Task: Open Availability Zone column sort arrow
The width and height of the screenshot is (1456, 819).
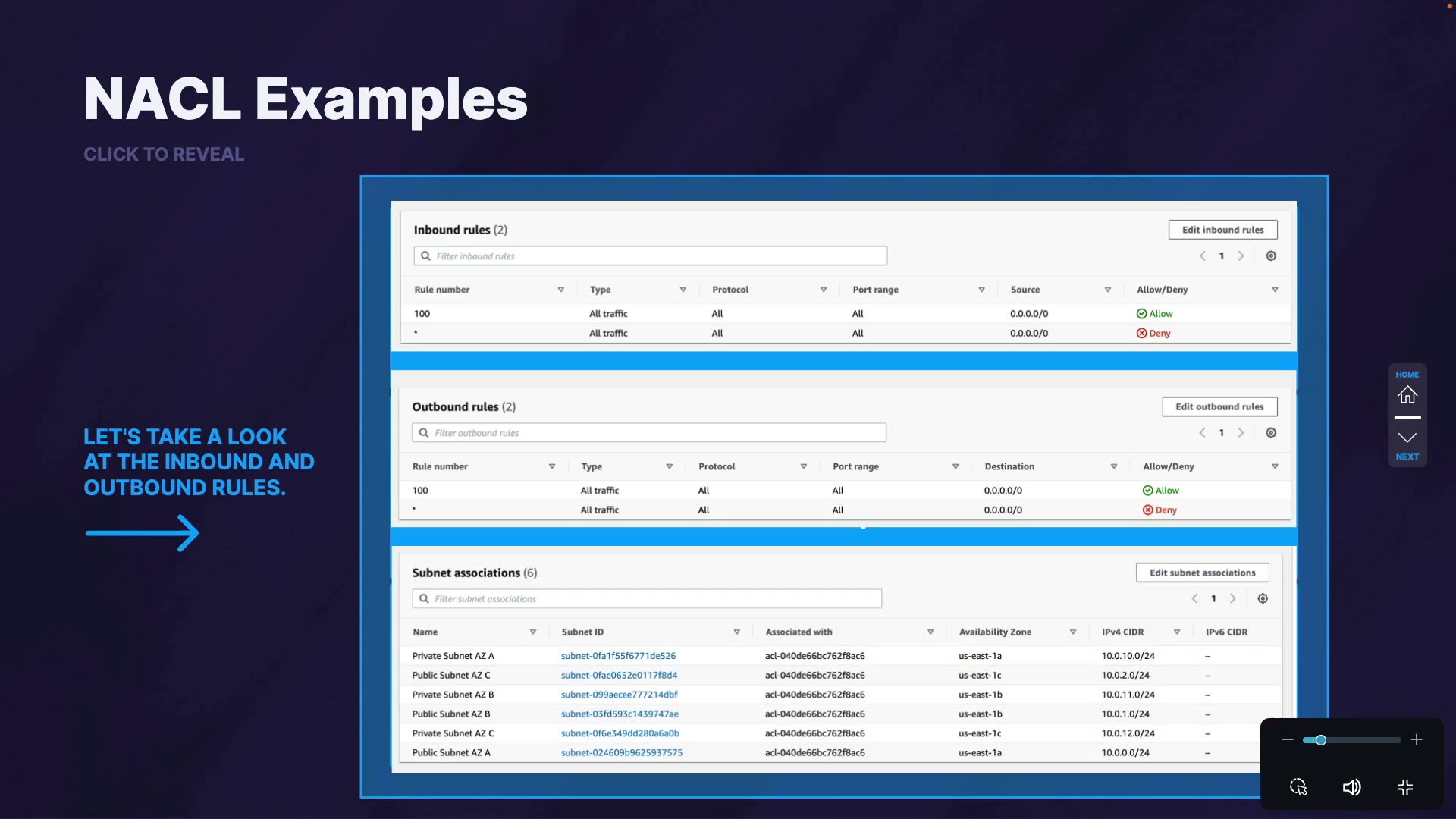Action: (x=1073, y=632)
